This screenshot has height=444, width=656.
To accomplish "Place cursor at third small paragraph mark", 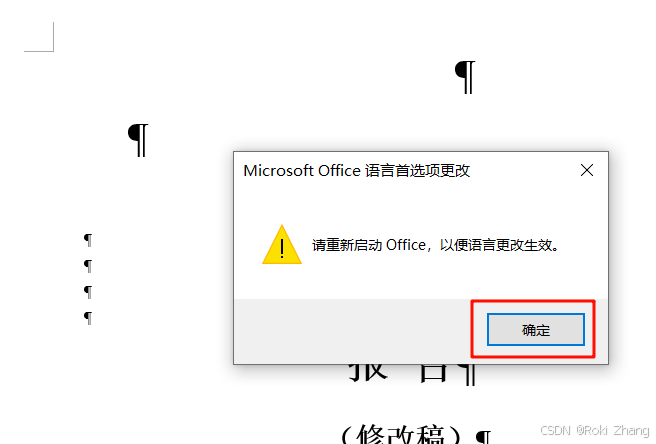I will point(88,292).
